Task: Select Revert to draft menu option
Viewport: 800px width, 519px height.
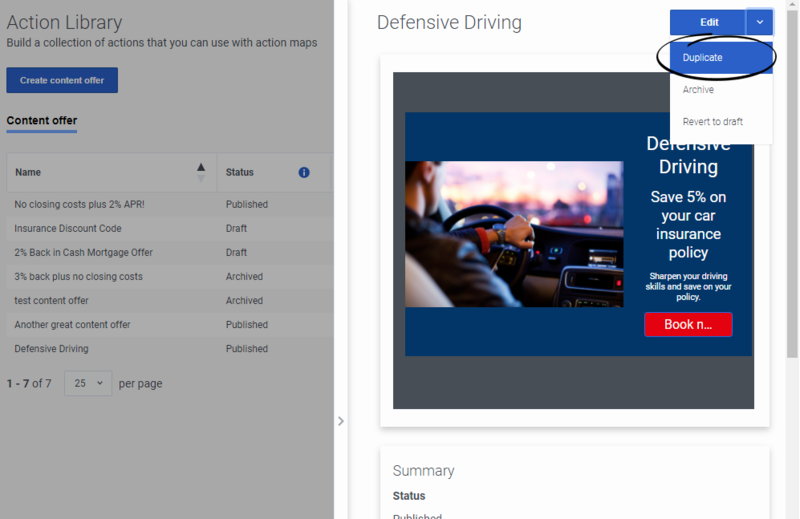Action: (721, 122)
